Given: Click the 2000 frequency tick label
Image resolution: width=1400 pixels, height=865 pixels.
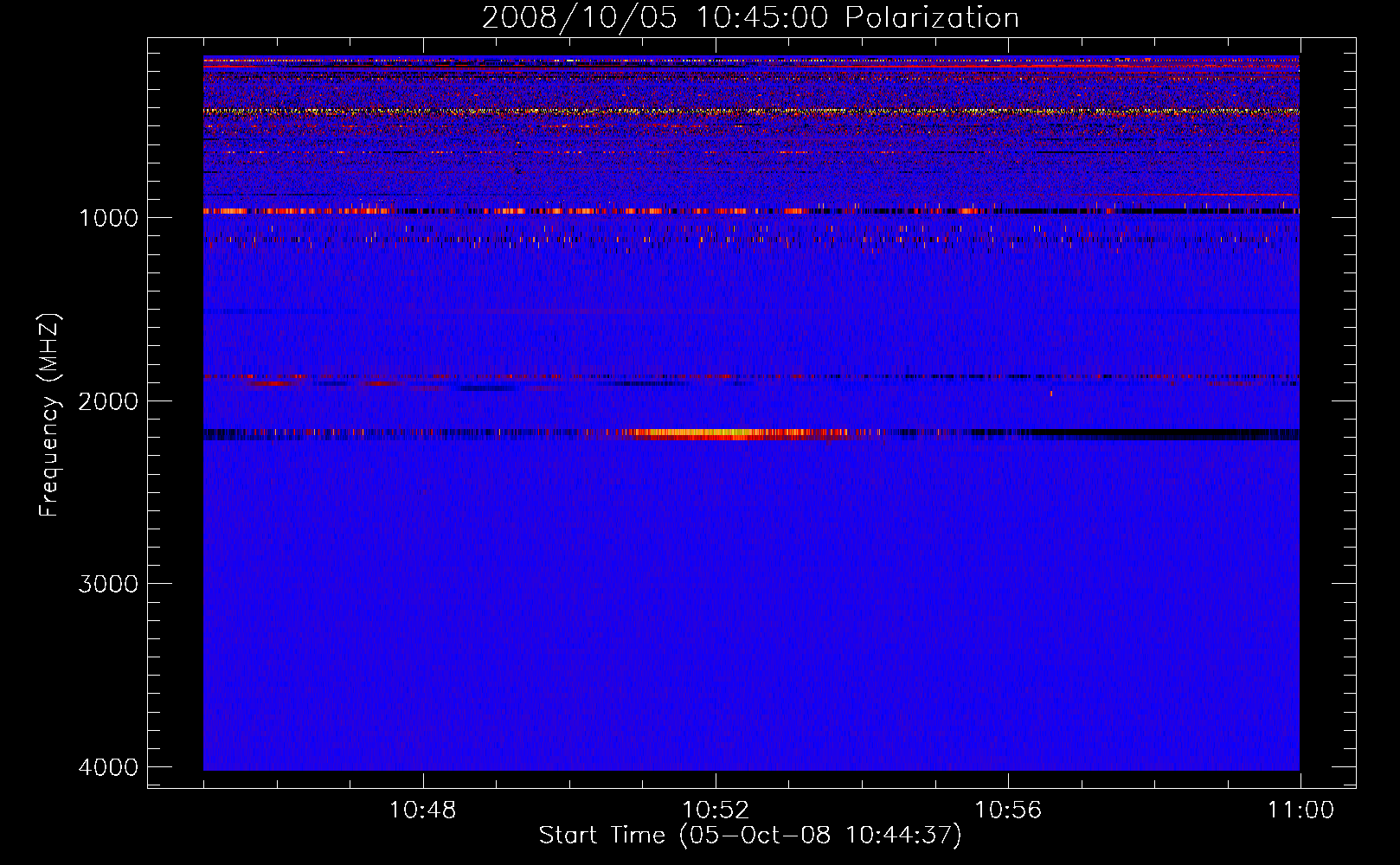Looking at the screenshot, I should pos(108,401).
